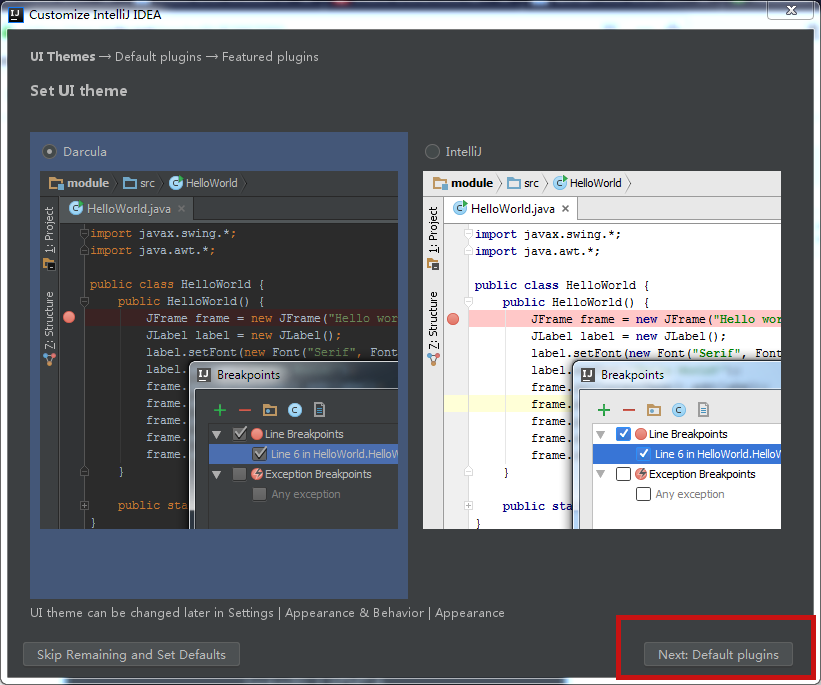Expand public sta fold marker in IntelliJ preview

coord(469,505)
